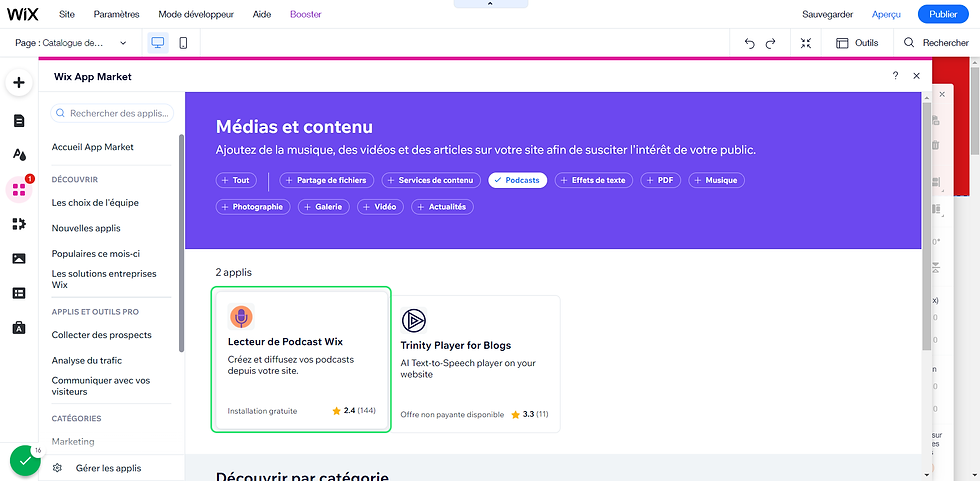Viewport: 980px width, 481px height.
Task: Open App Market help question mark
Action: [896, 76]
